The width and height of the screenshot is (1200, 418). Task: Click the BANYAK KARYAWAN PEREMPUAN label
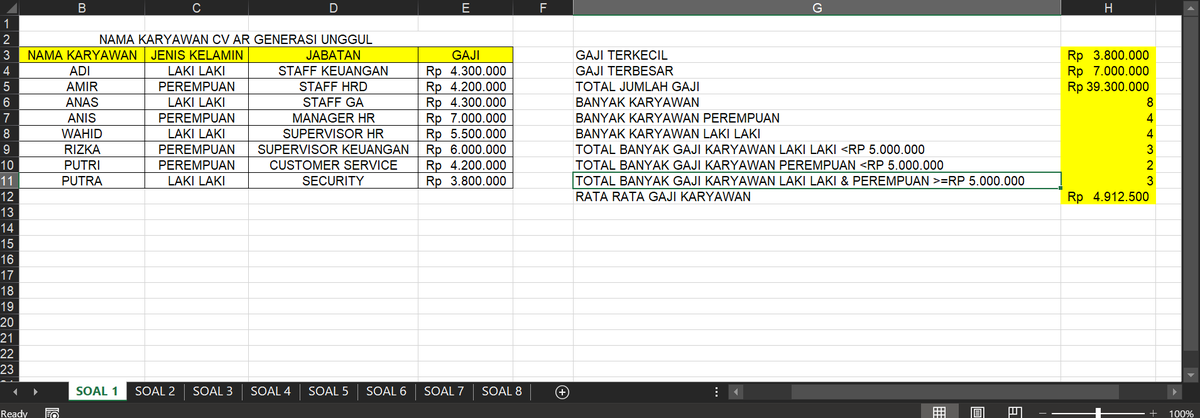(678, 119)
